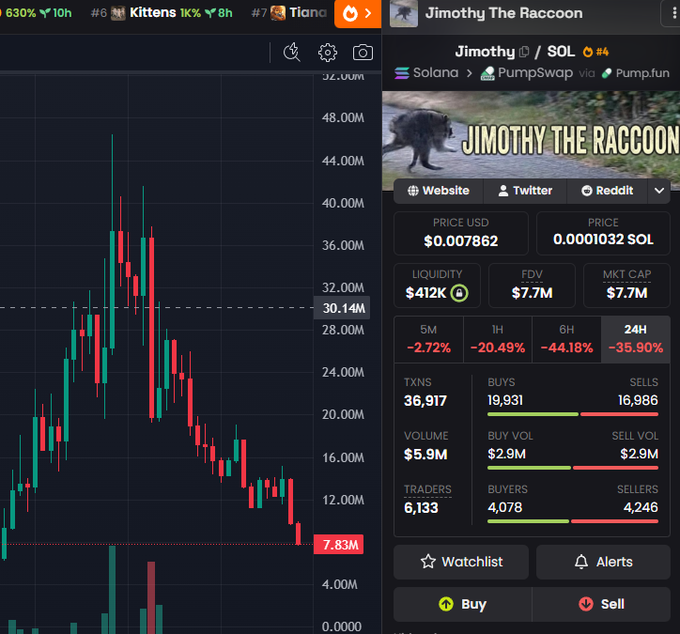Click the buyers versus sellers ratio bar
The width and height of the screenshot is (680, 634).
(573, 521)
